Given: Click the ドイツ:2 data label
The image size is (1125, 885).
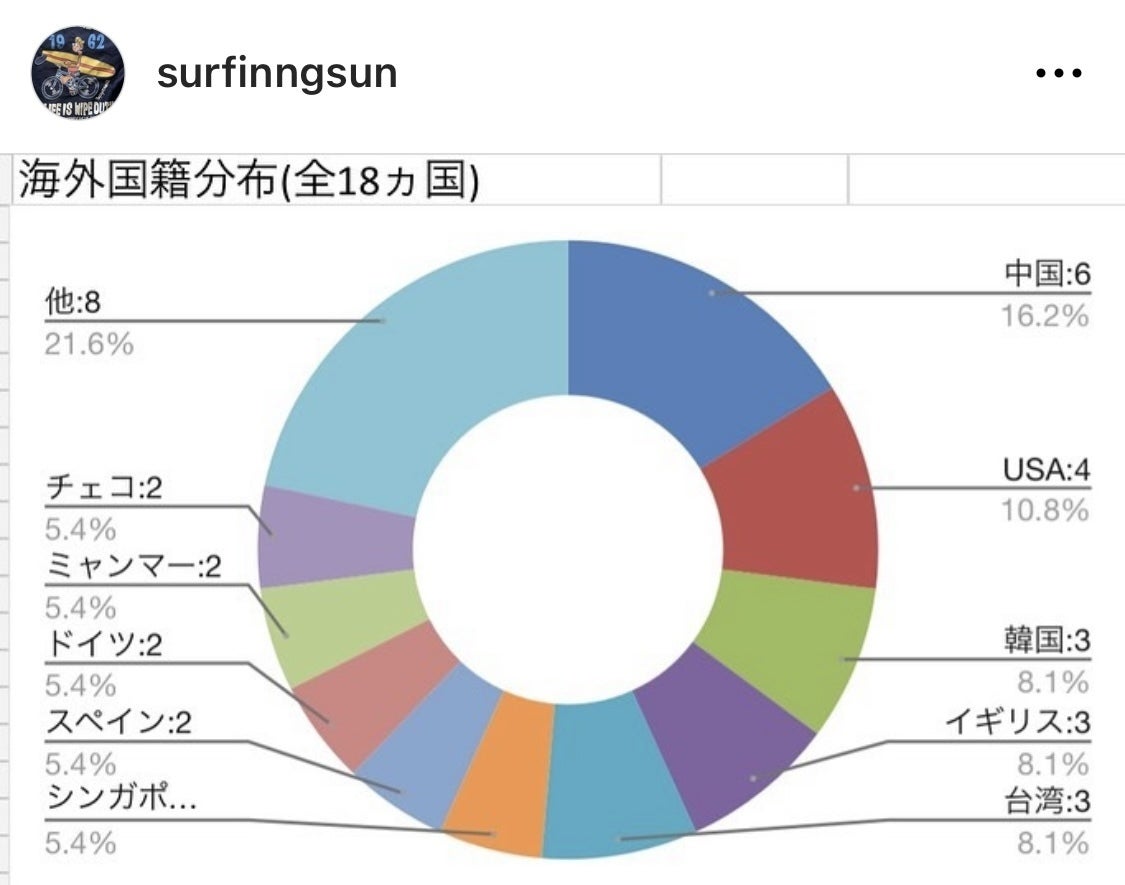Looking at the screenshot, I should (104, 645).
